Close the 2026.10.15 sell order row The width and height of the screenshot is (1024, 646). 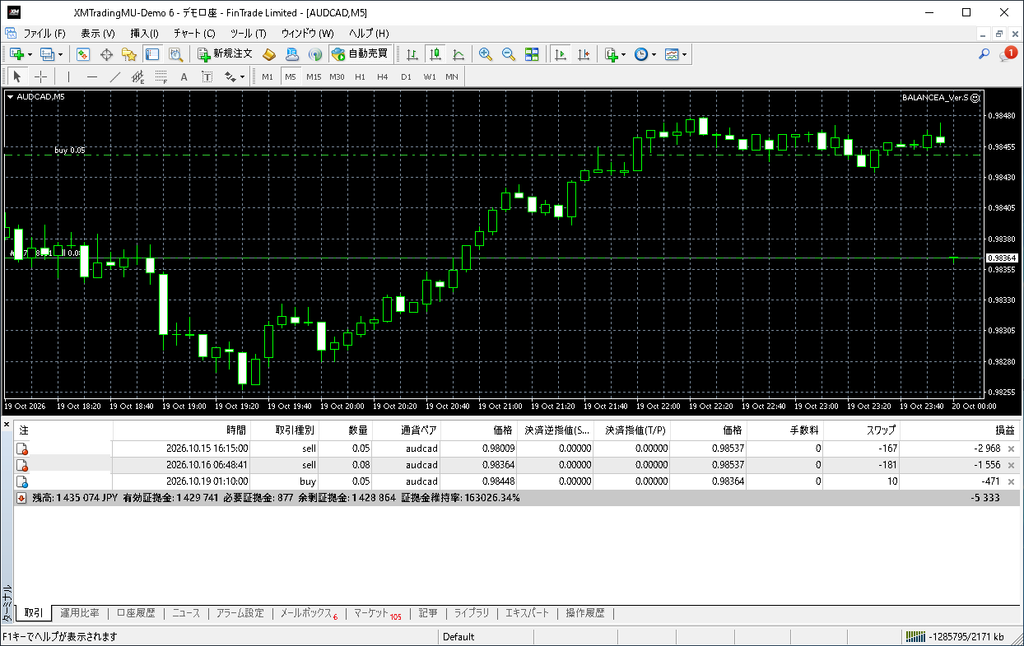1011,449
